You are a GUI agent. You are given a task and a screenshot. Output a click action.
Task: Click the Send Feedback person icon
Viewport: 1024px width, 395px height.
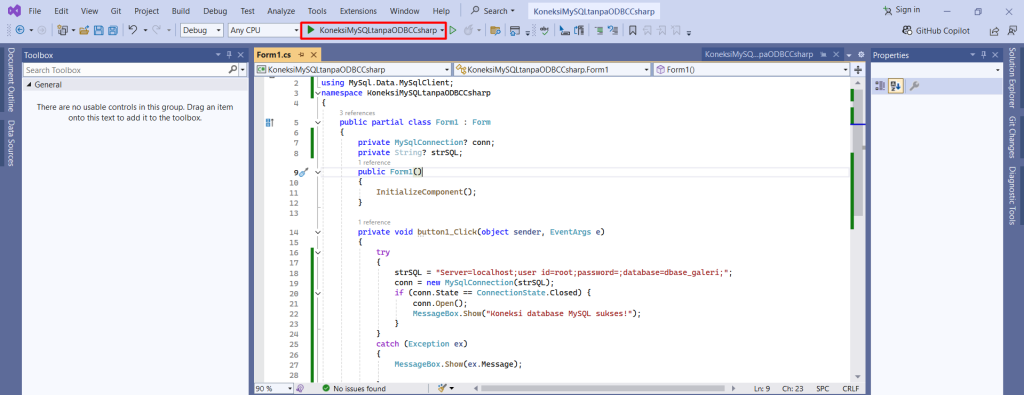tap(1012, 30)
